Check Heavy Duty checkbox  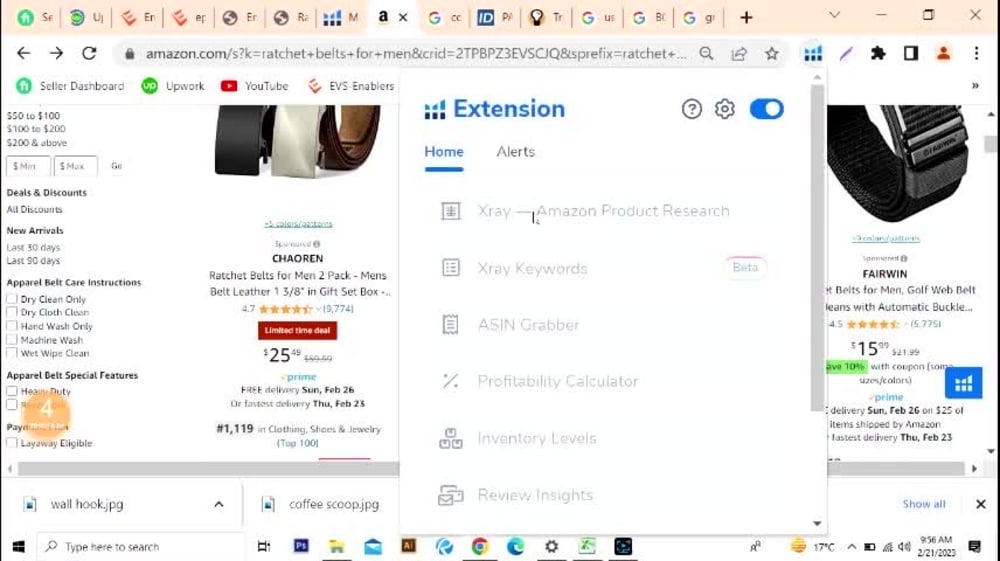[x=11, y=391]
